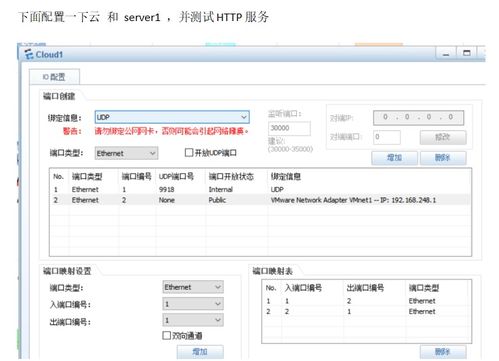Click the 修改 button
This screenshot has width=499, height=361.
443,137
